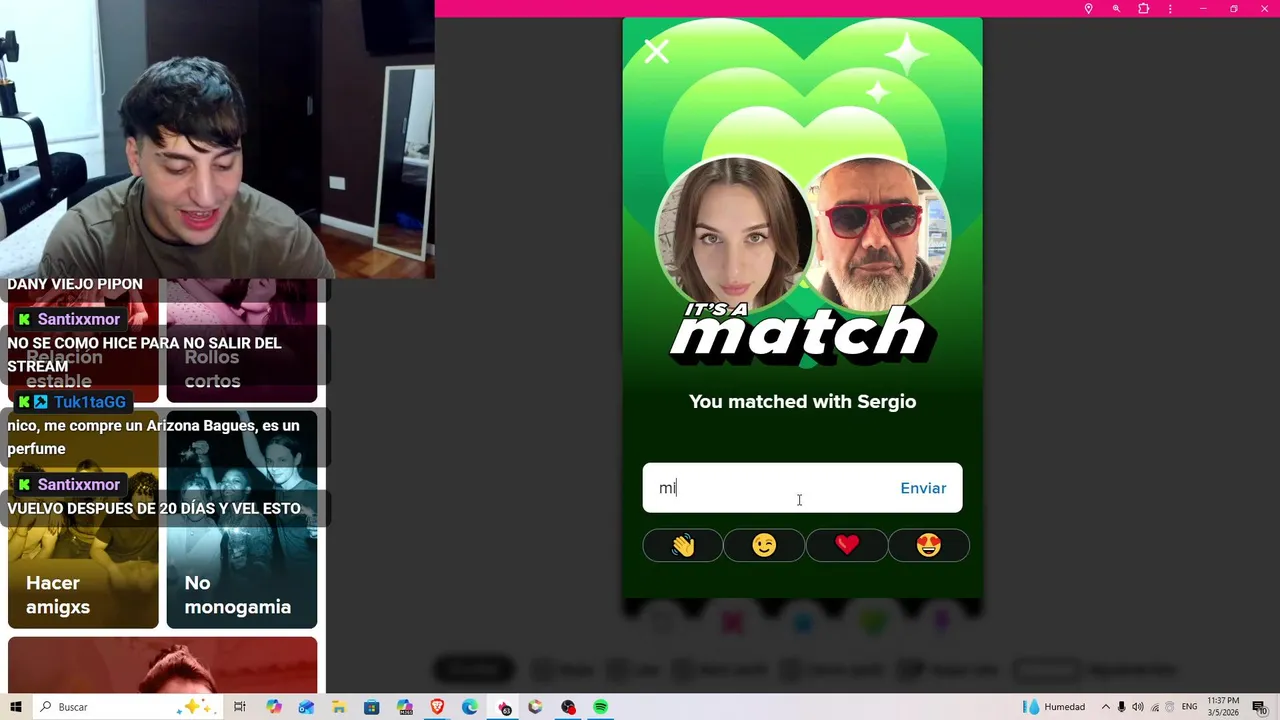This screenshot has height=720, width=1280.
Task: Open Brave browser from the taskbar
Action: point(437,707)
